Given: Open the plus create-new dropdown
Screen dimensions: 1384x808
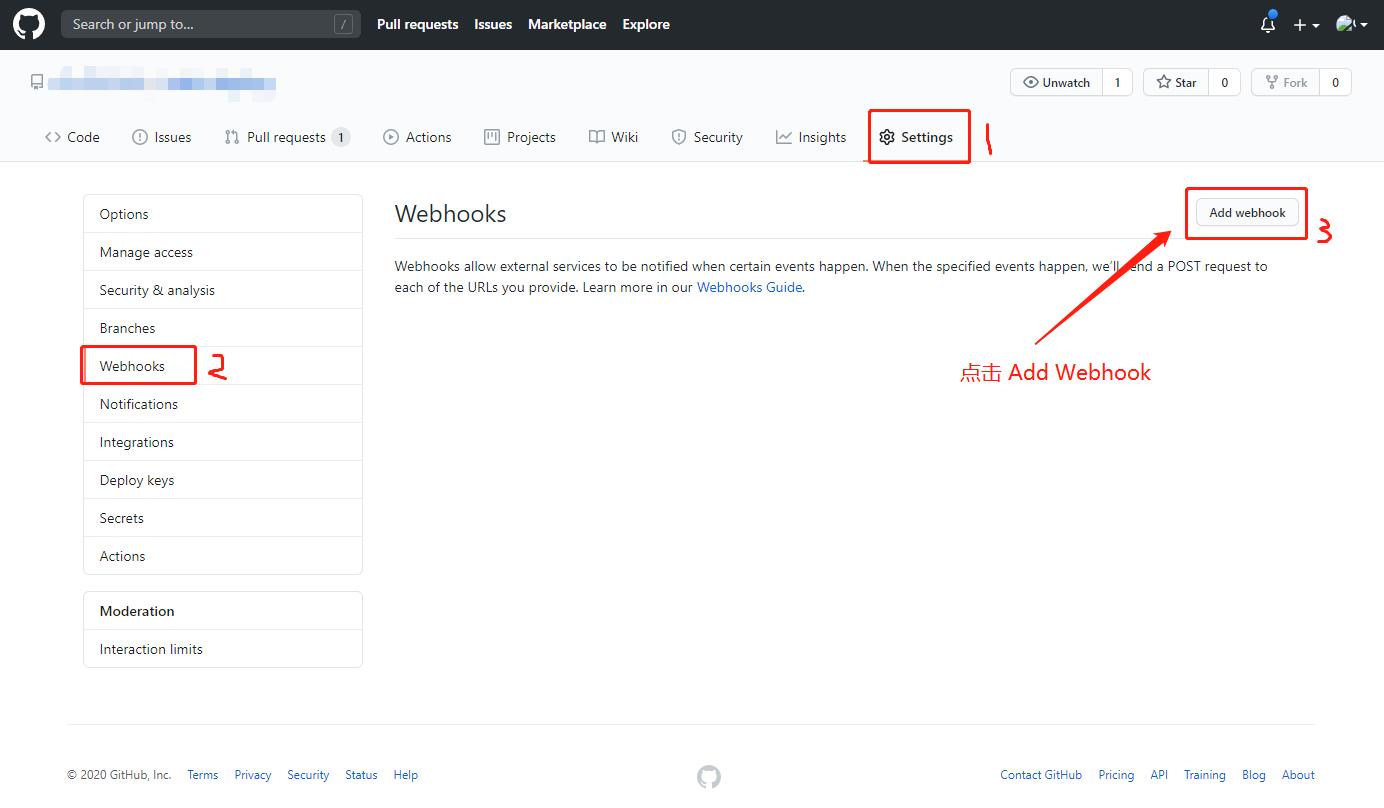Looking at the screenshot, I should point(1306,25).
